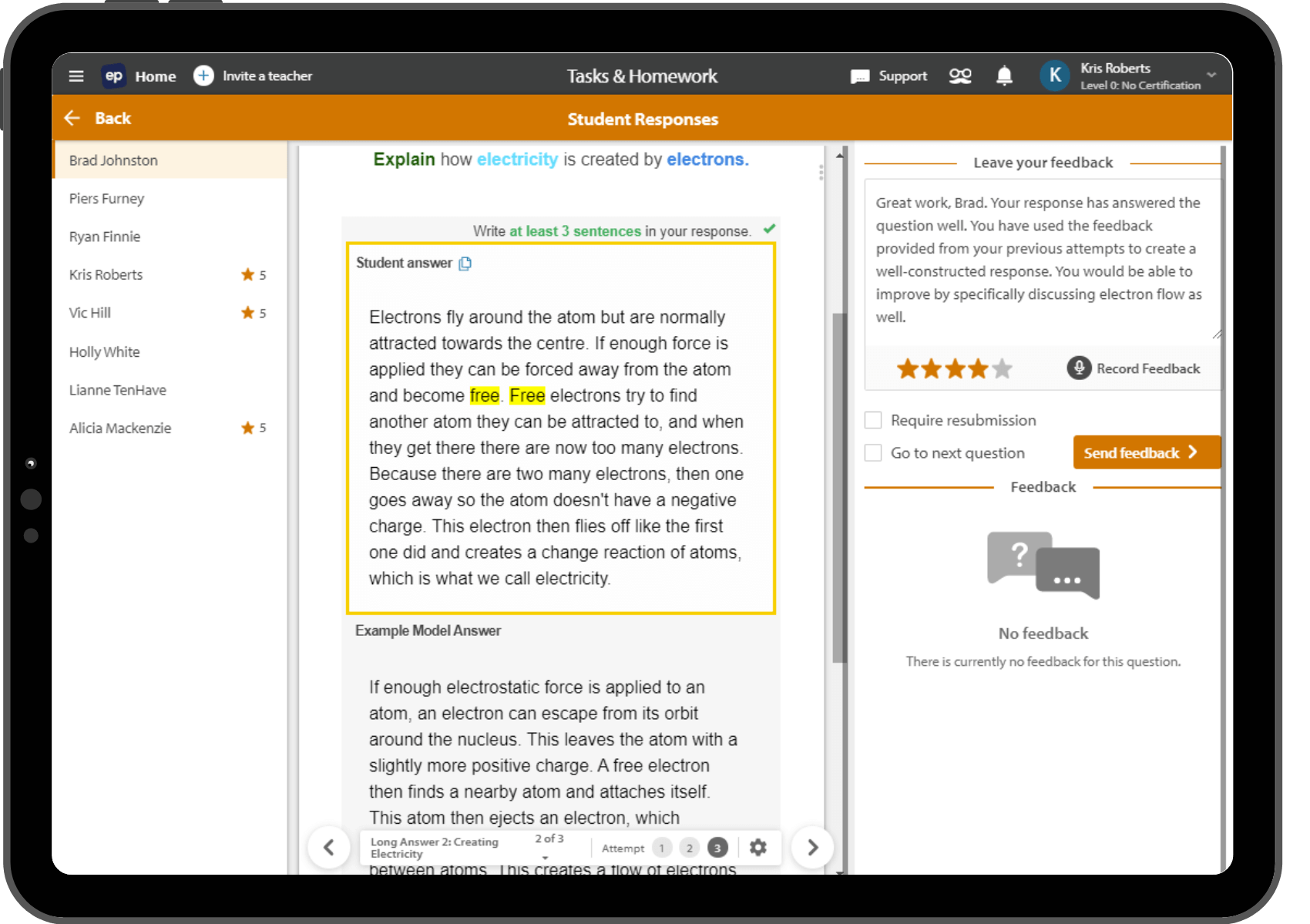Select student Kris Roberts
The width and height of the screenshot is (1310, 924).
(x=170, y=274)
